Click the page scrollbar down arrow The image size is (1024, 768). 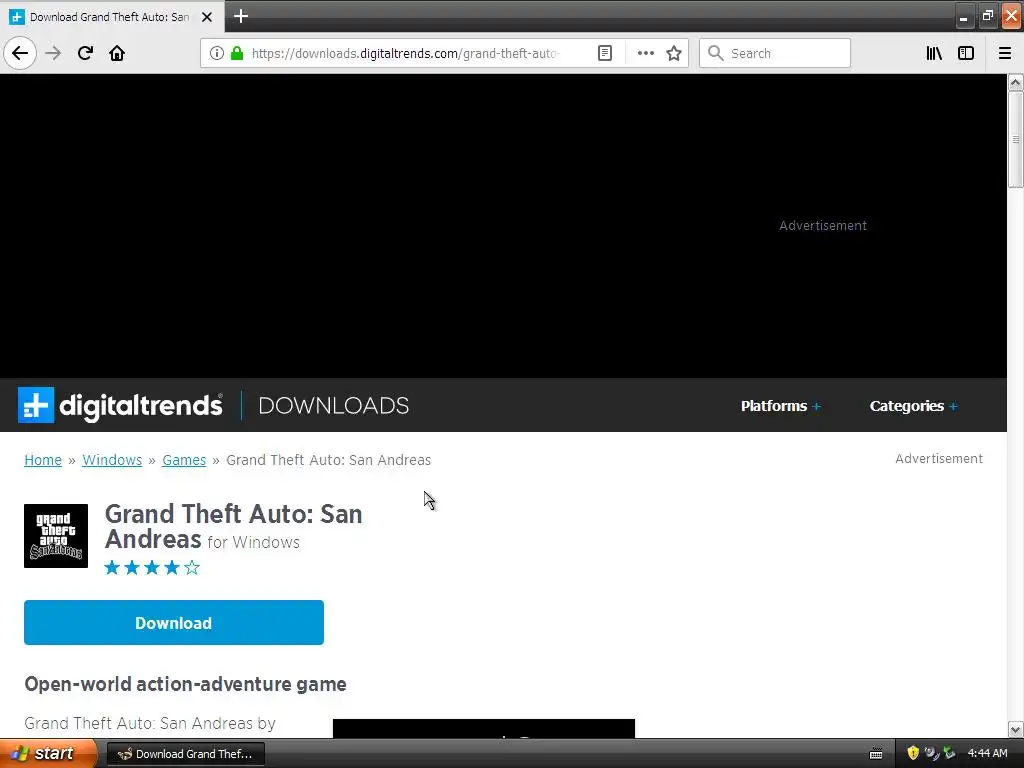(x=1015, y=729)
